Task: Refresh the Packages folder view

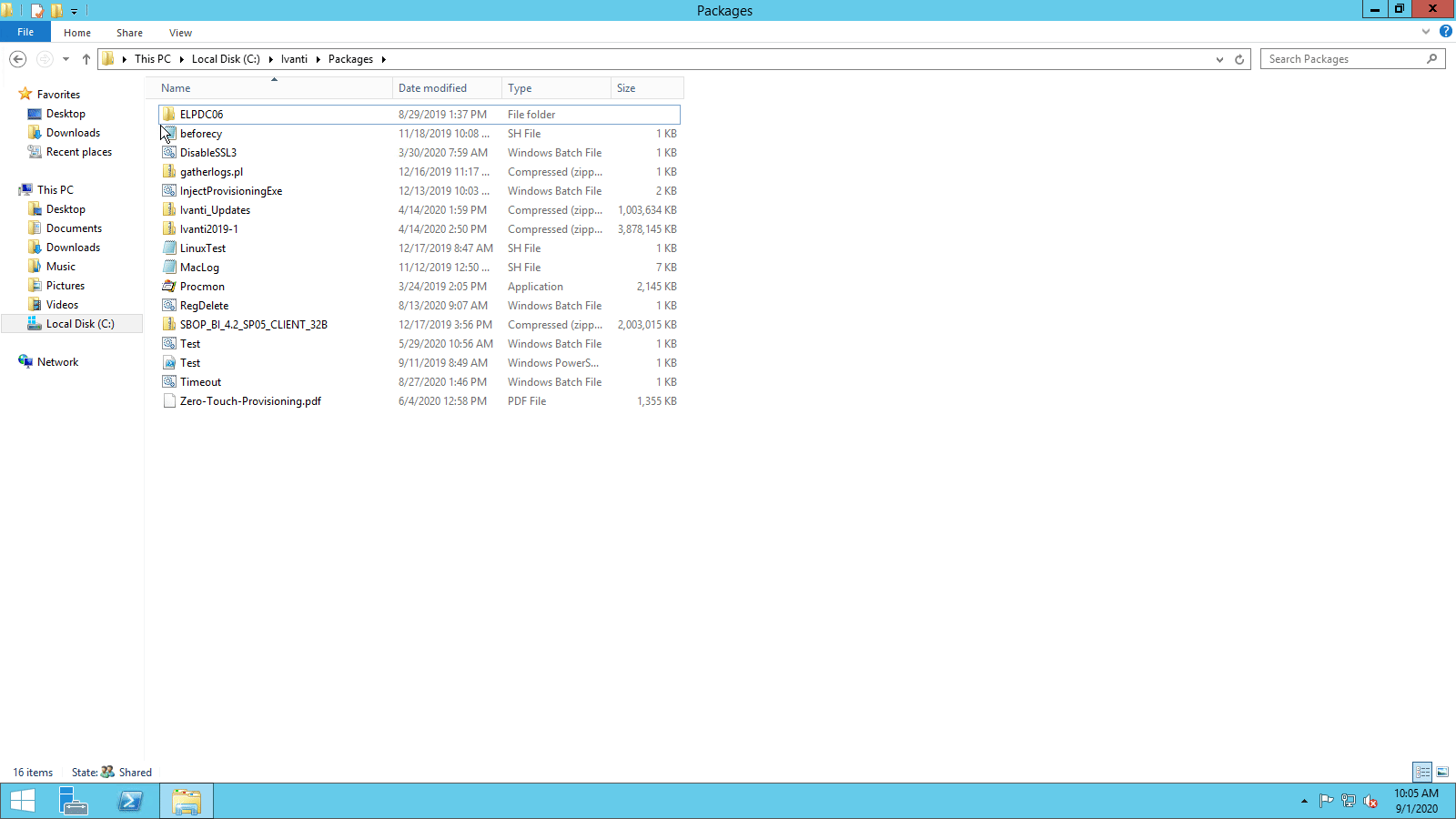Action: (x=1239, y=58)
